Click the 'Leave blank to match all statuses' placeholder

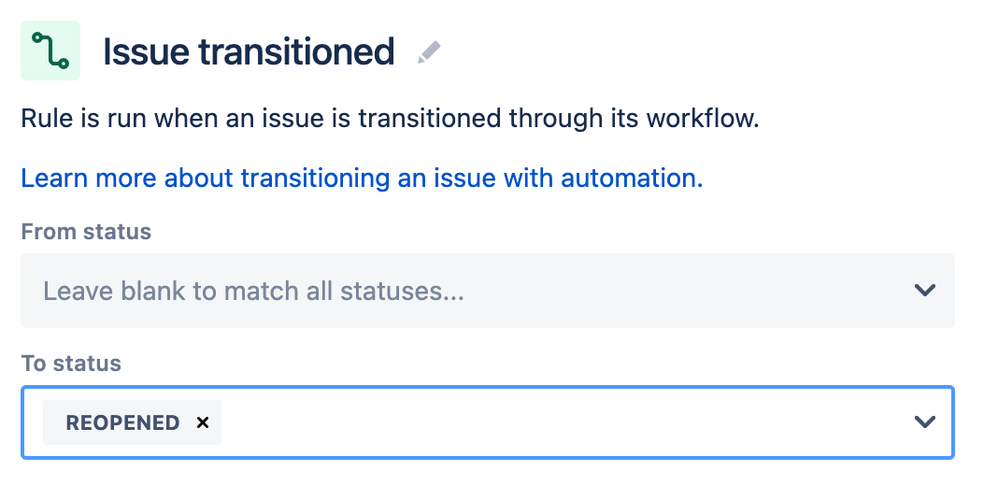253,291
